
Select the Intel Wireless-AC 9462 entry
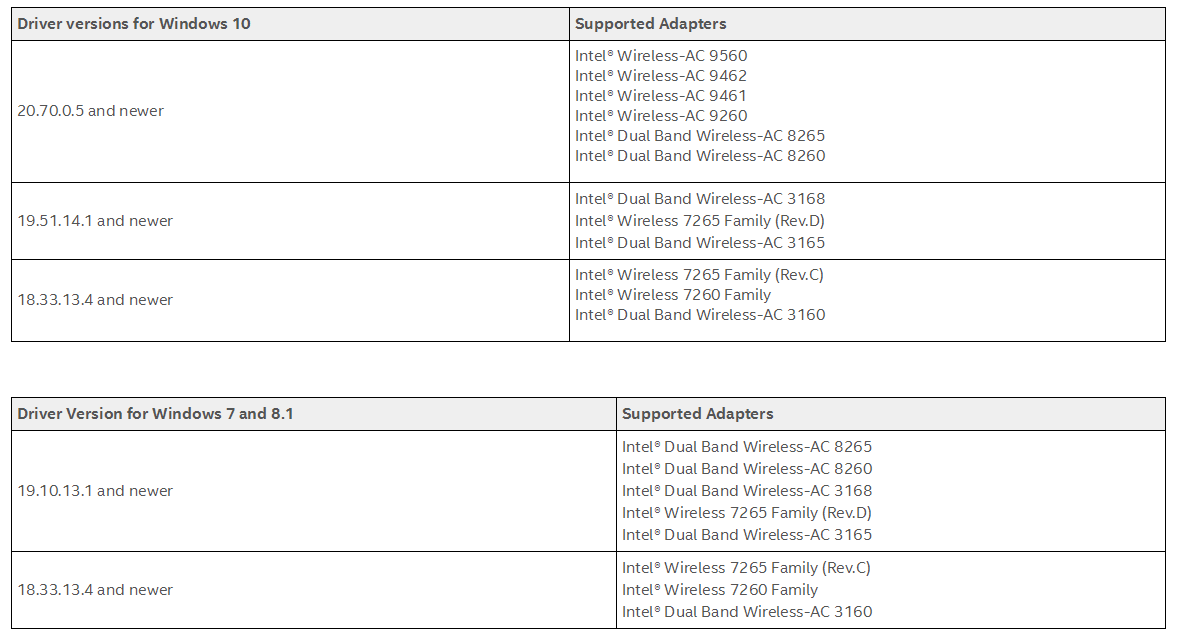661,76
